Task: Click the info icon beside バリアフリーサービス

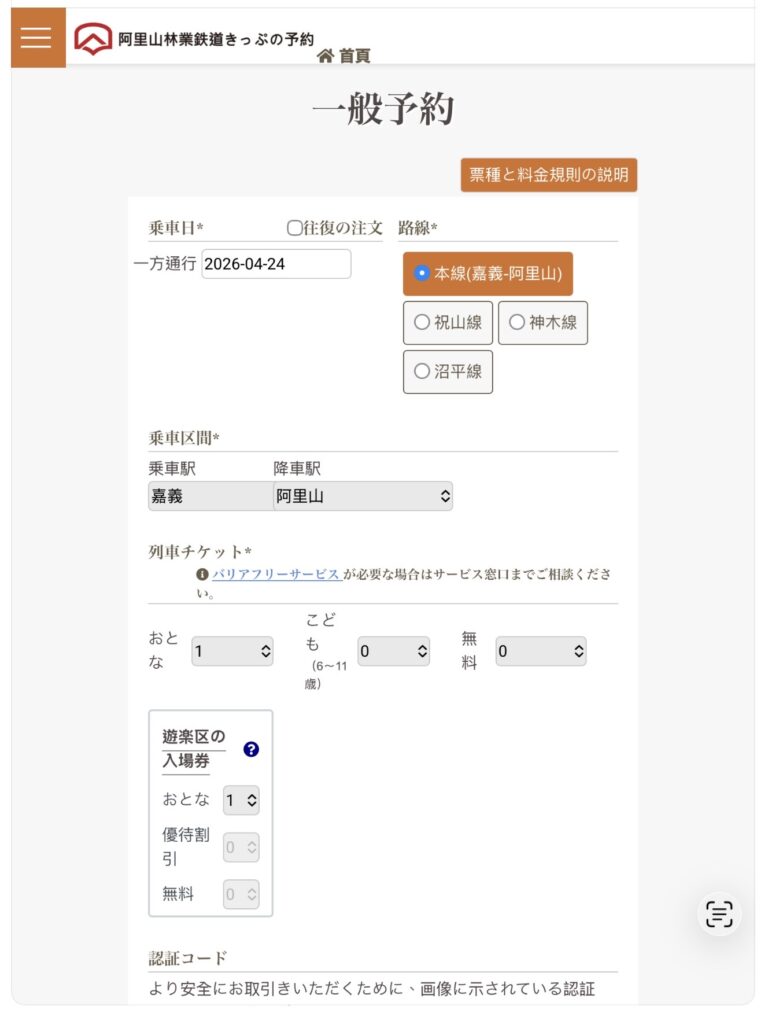Action: click(202, 575)
